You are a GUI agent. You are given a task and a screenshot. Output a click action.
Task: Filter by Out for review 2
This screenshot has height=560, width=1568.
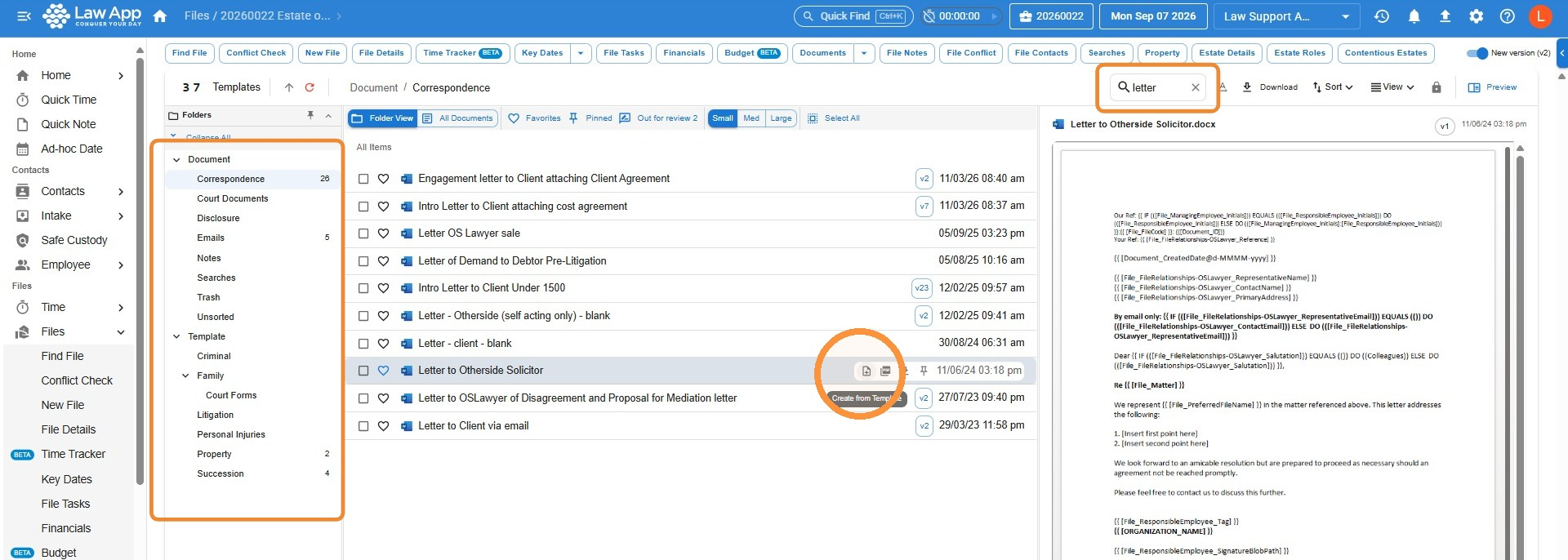[x=658, y=118]
